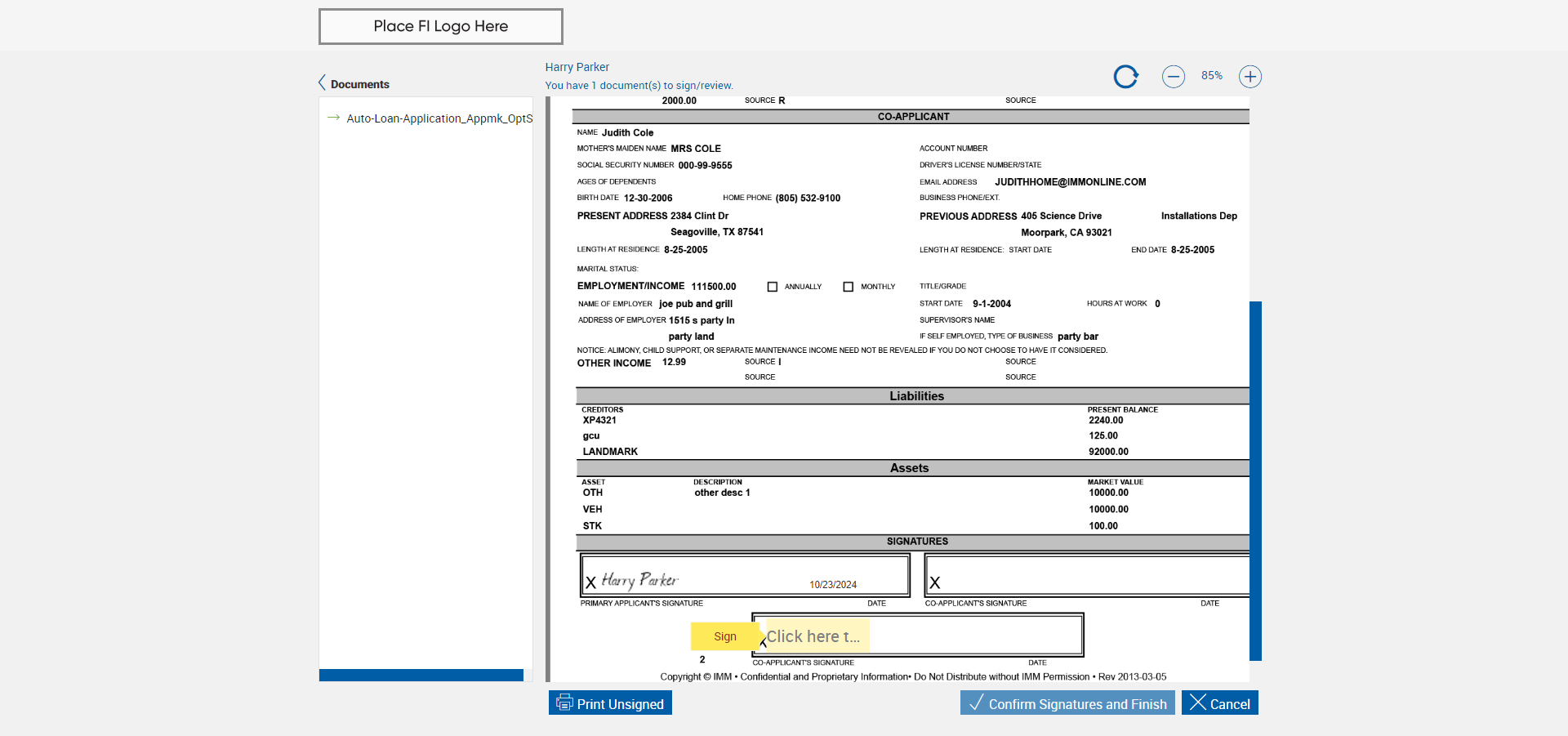Click the business type 'party bar'
Viewport: 1568px width, 736px height.
[x=1078, y=337]
